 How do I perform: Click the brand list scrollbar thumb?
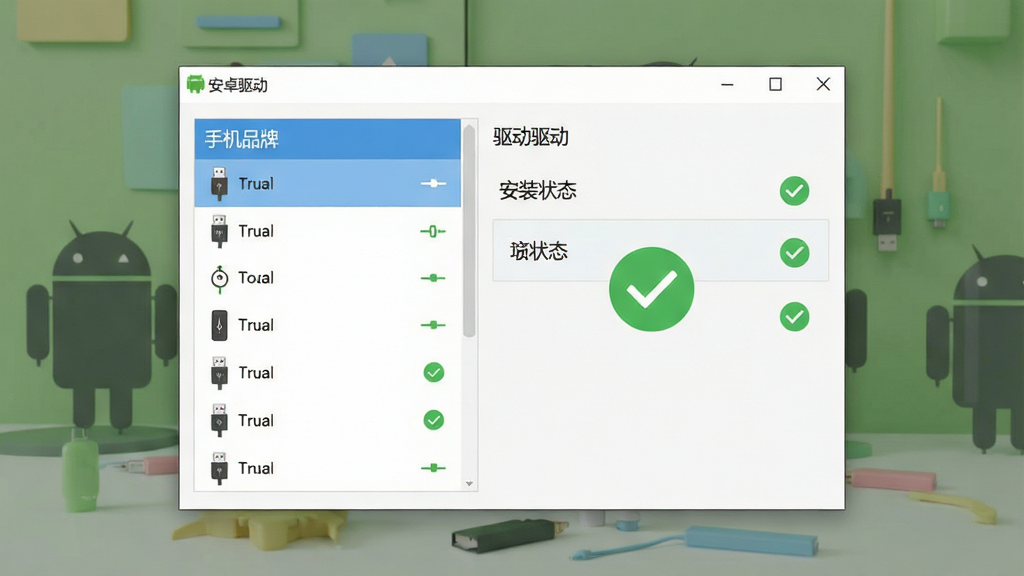469,232
